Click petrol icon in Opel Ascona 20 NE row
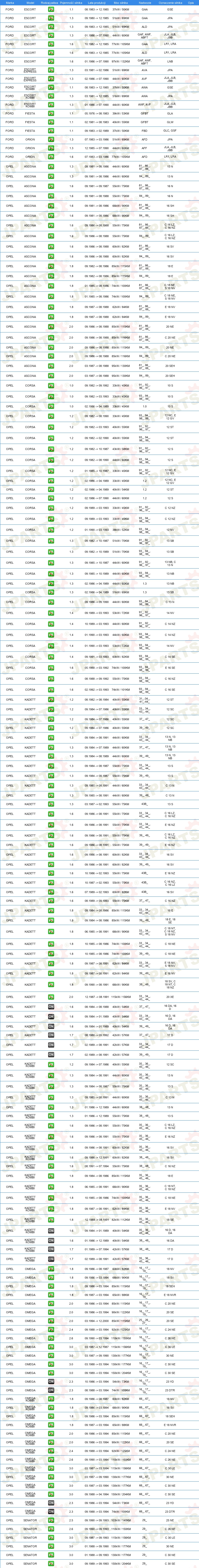The image size is (199, 1568). 51,327
